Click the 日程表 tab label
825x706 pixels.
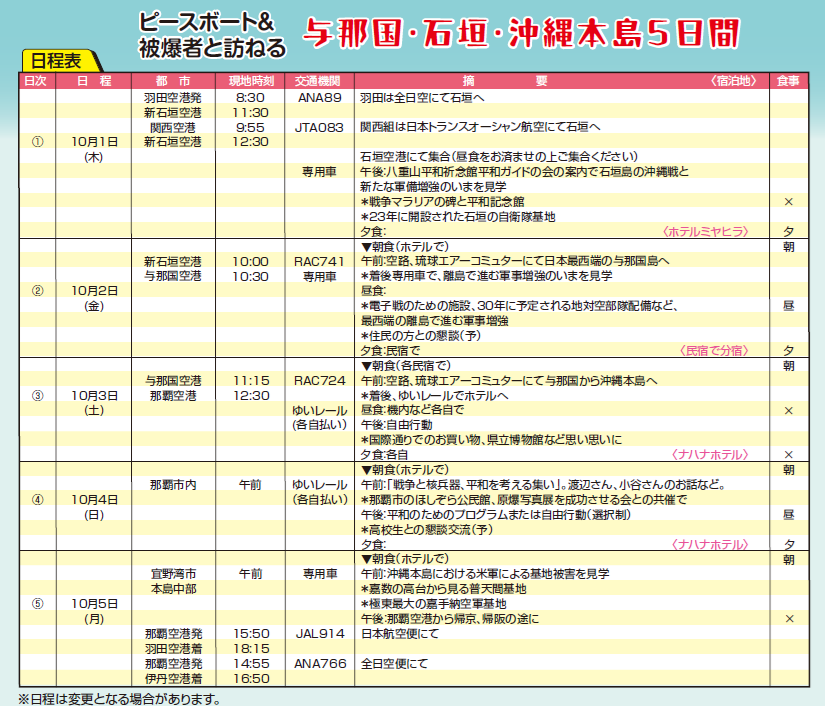click(59, 62)
